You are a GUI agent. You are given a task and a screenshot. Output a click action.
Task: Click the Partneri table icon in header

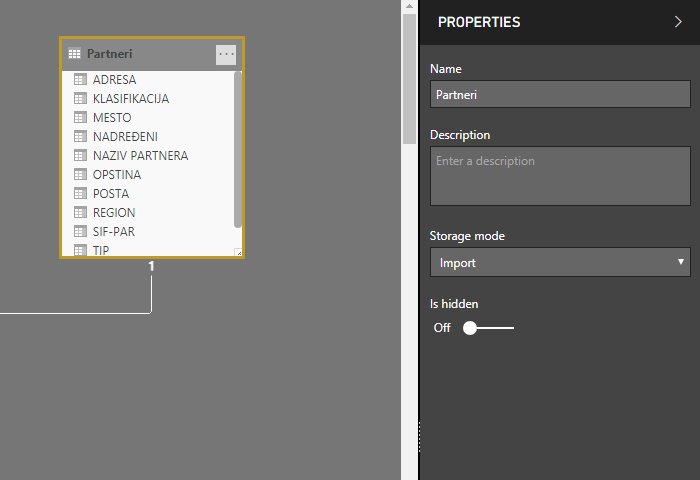click(x=74, y=54)
